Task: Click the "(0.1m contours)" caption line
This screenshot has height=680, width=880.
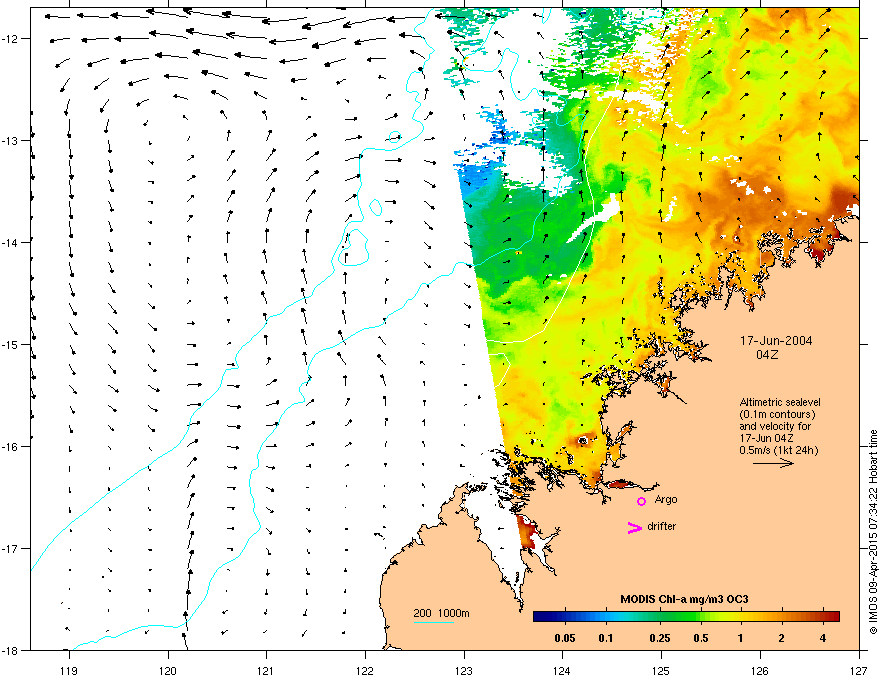Action: (x=777, y=414)
